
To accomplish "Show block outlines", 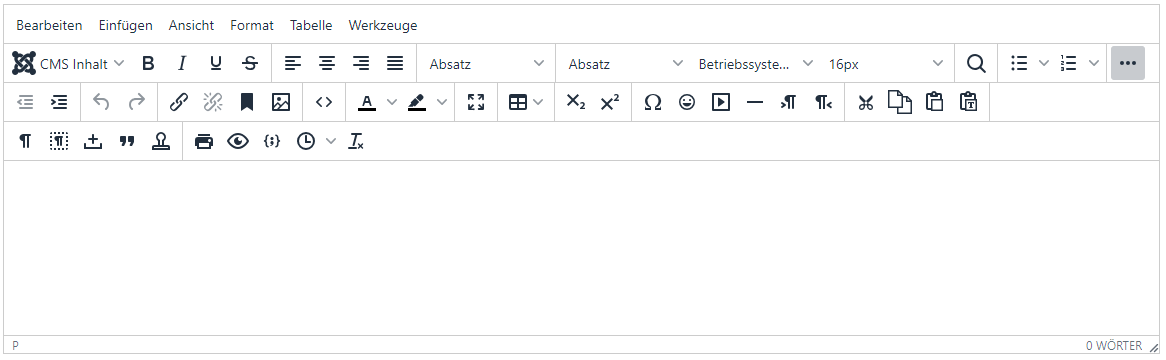I will tap(59, 141).
